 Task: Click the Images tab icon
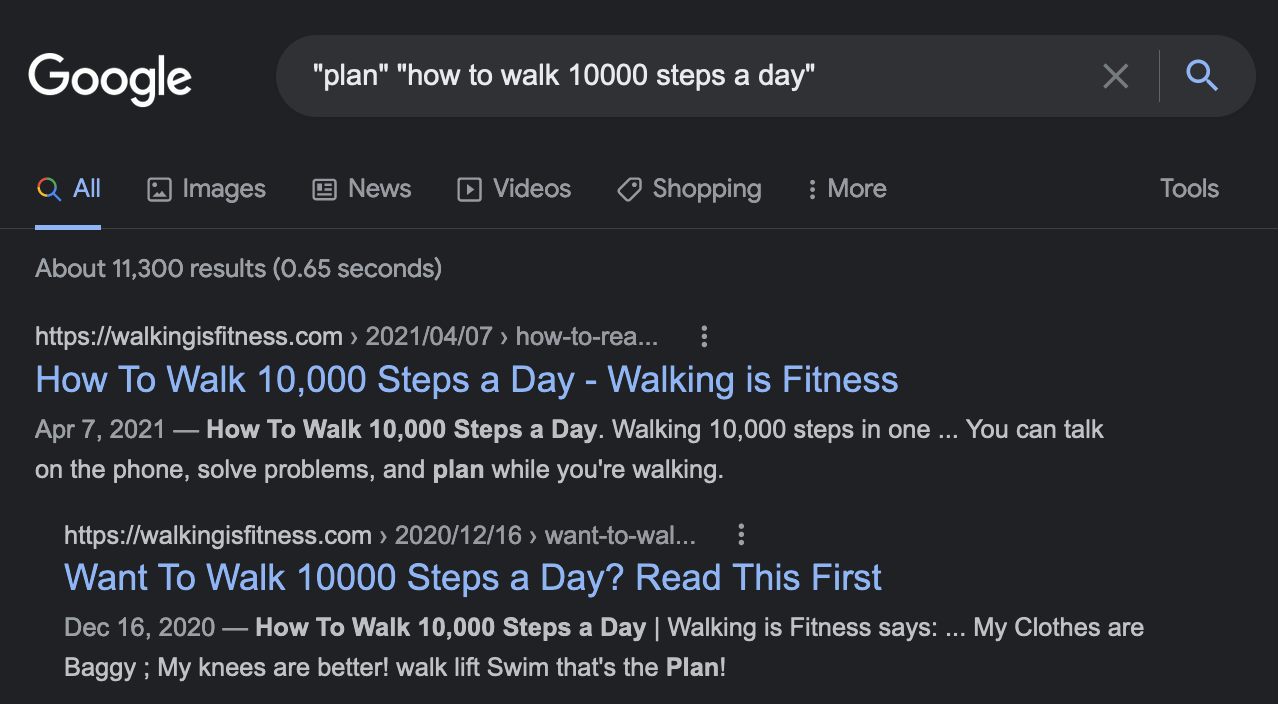(159, 189)
